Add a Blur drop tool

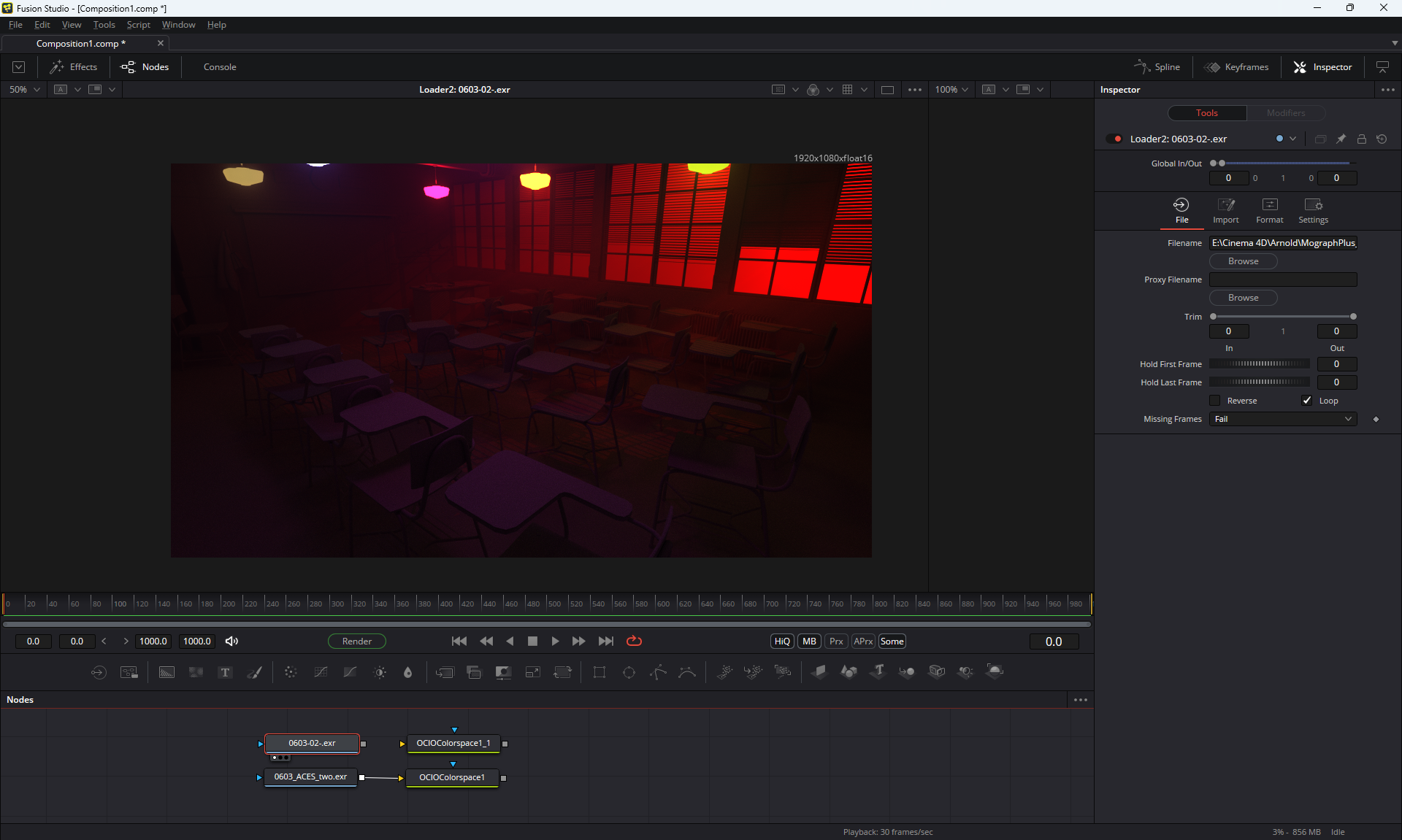407,672
